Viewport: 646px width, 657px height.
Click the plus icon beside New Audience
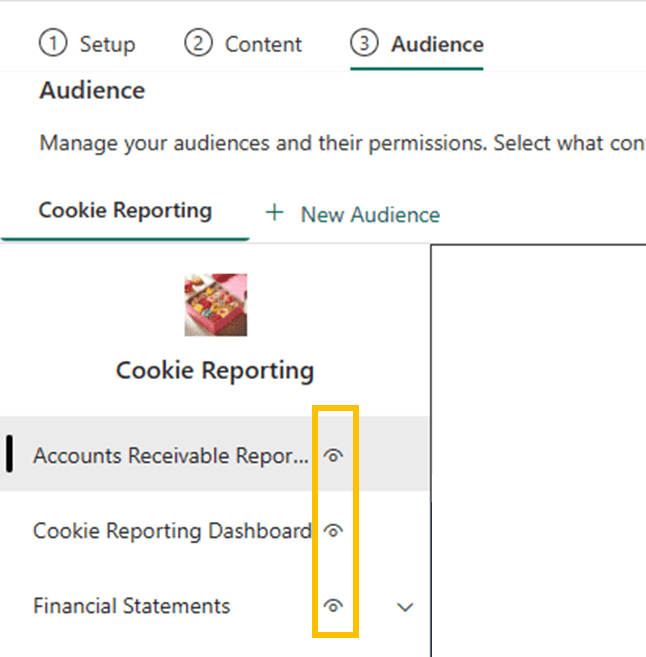[x=274, y=214]
